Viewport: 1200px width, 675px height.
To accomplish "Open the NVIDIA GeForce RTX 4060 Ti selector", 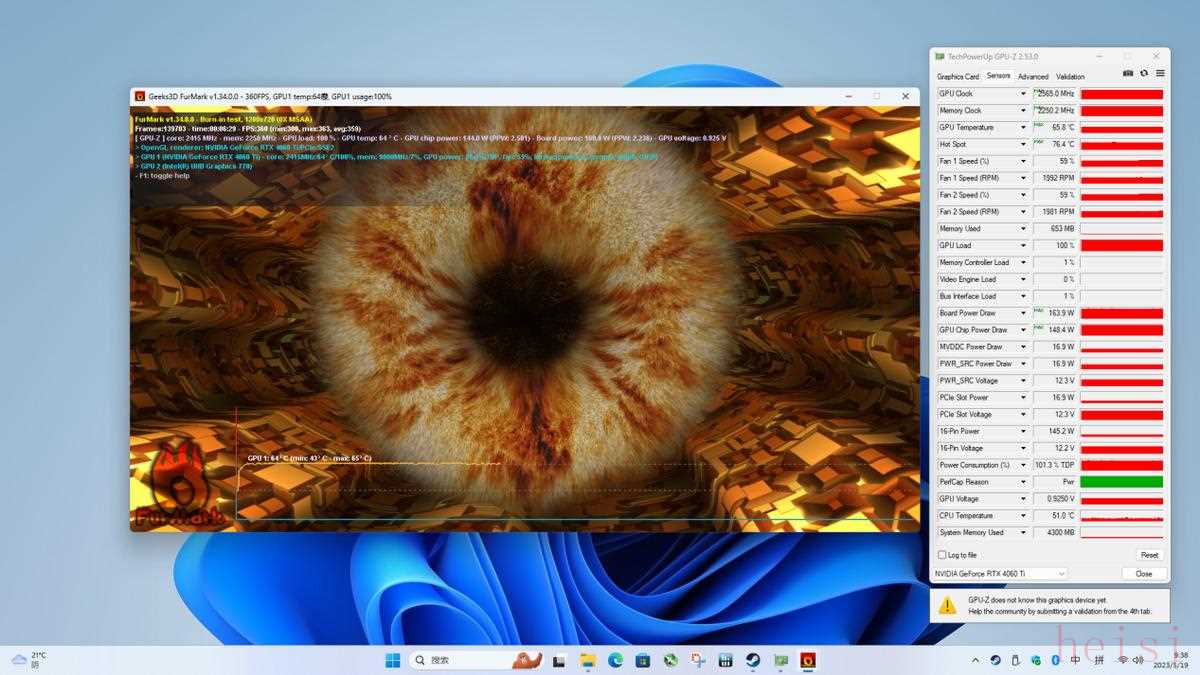I will pyautogui.click(x=999, y=574).
